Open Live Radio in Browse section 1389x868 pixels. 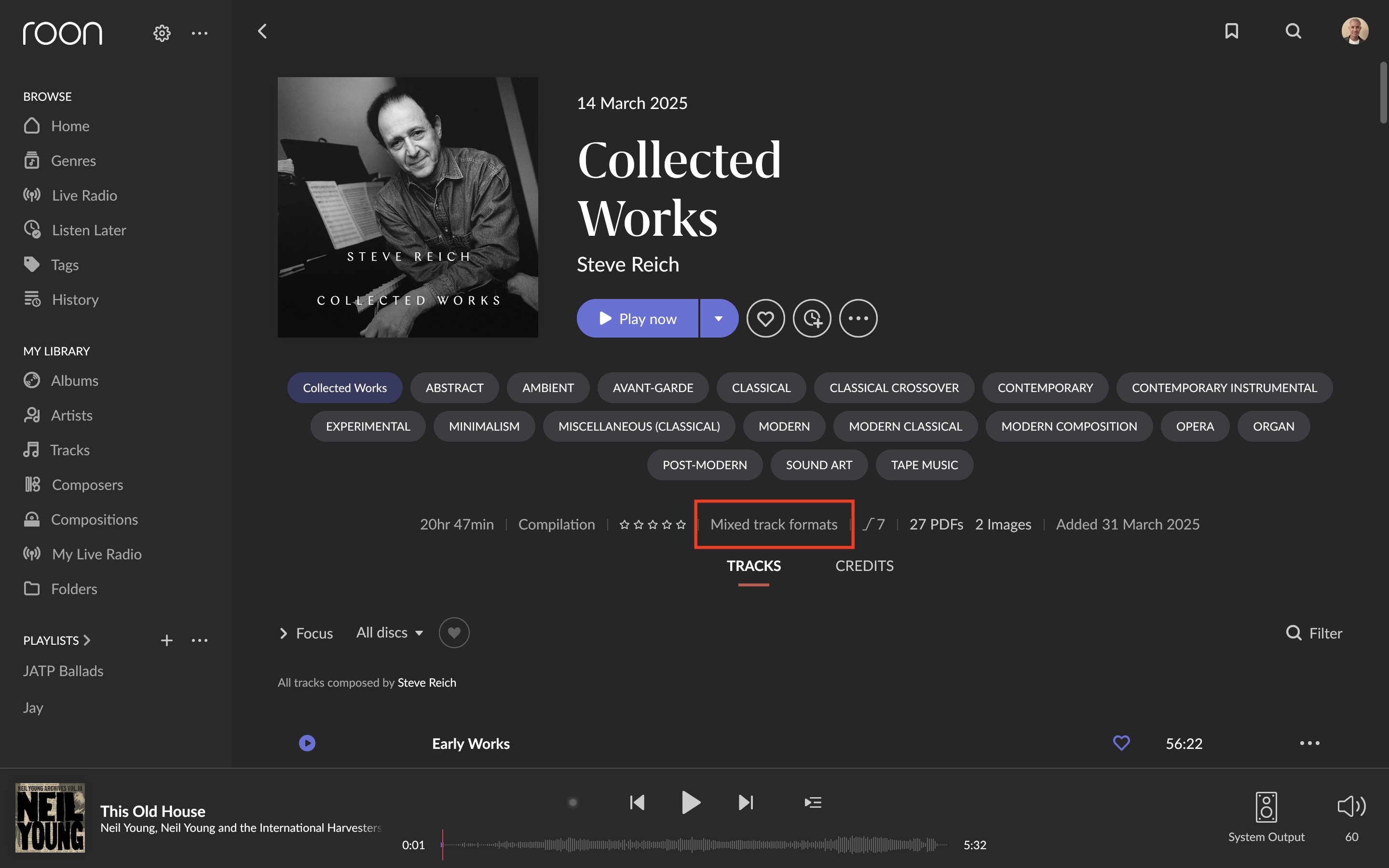[70, 195]
